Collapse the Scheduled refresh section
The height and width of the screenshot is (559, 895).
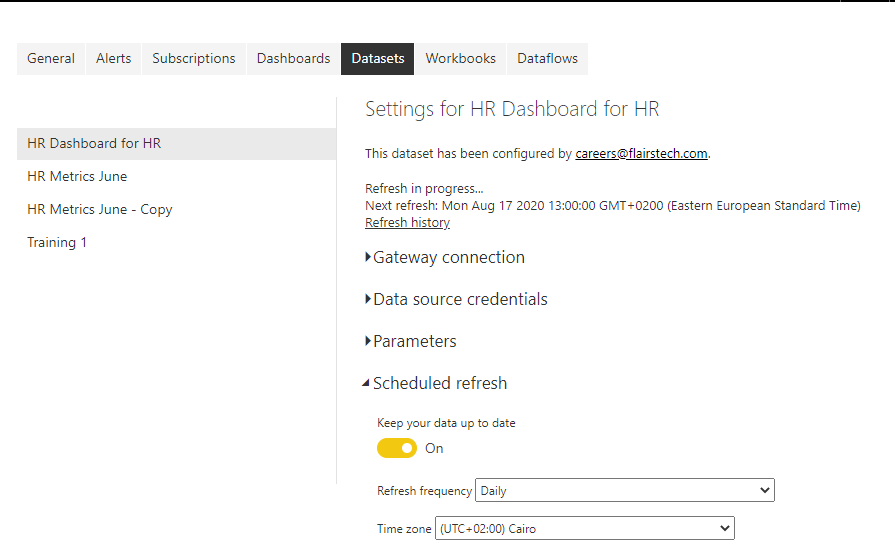click(435, 383)
